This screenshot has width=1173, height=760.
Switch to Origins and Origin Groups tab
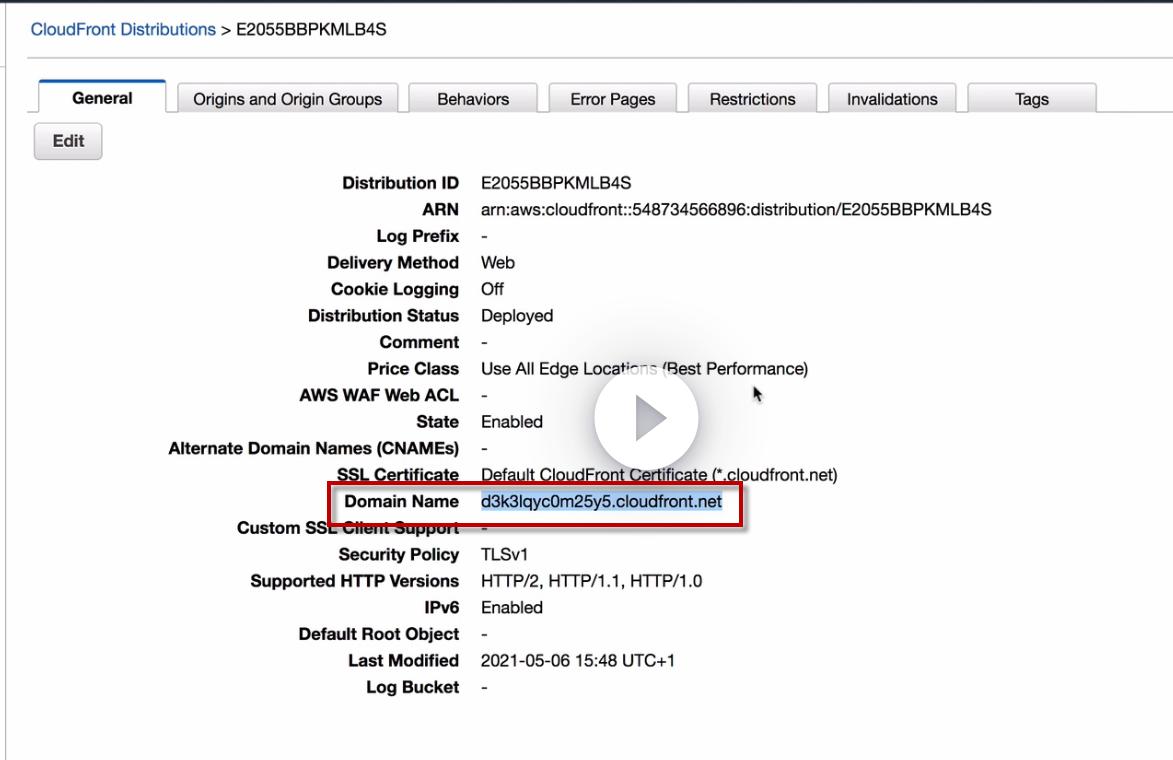click(x=287, y=99)
